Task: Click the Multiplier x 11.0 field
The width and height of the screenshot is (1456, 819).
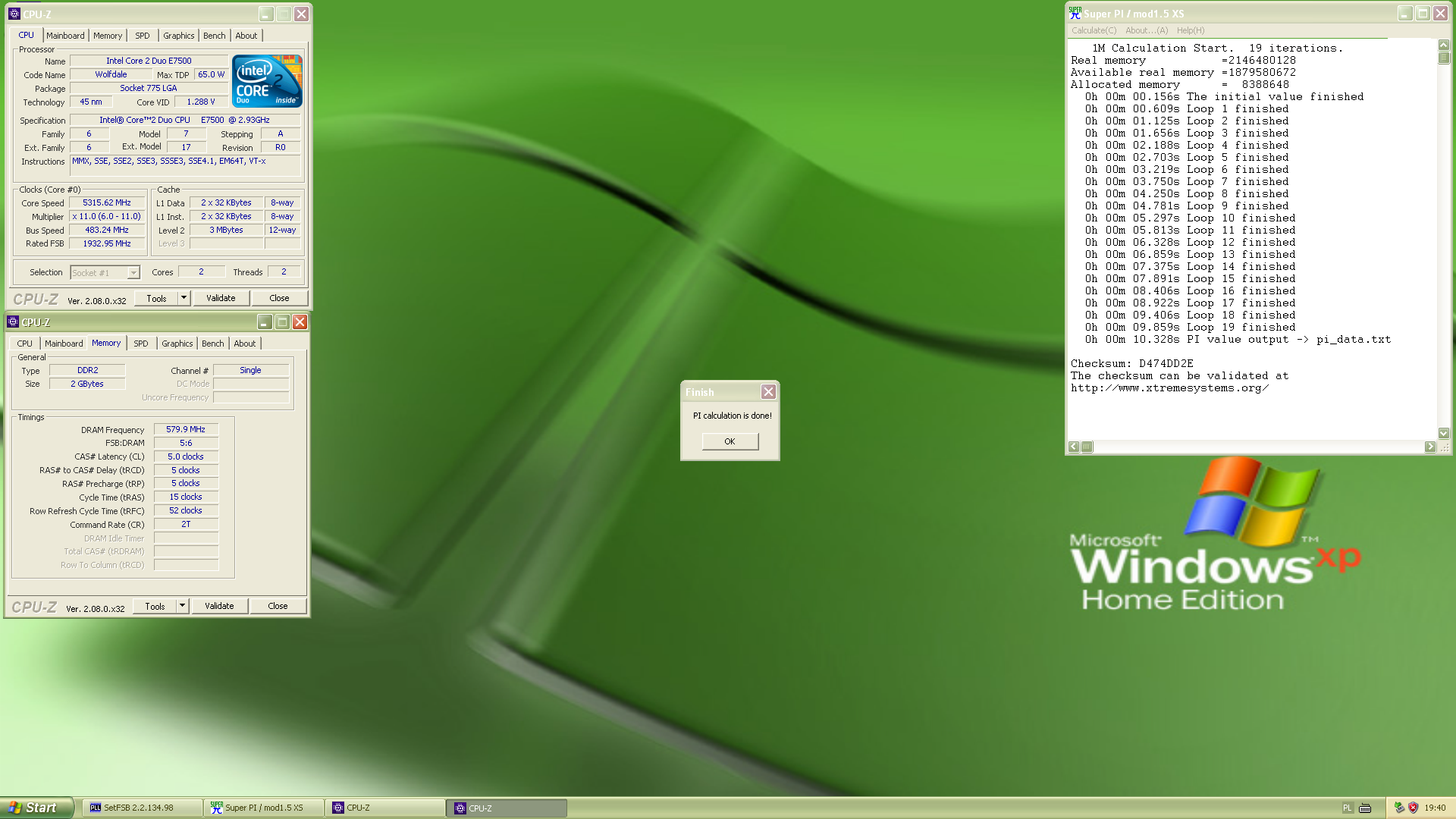Action: 107,216
